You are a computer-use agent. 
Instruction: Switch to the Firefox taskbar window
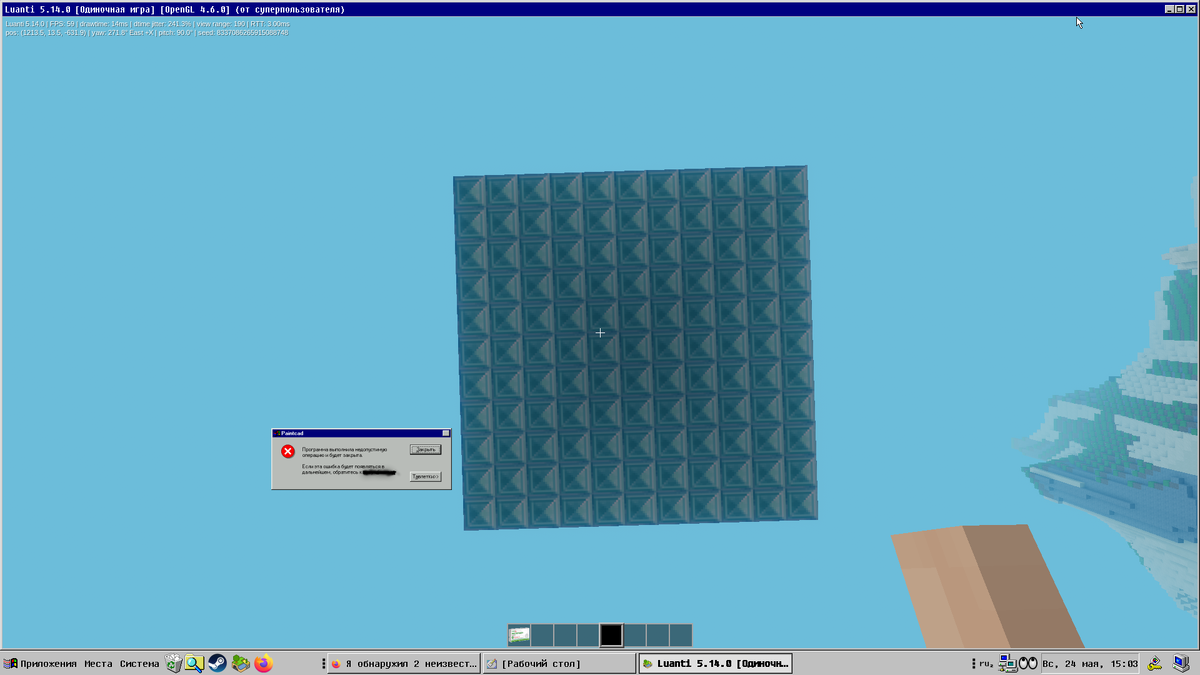point(403,664)
